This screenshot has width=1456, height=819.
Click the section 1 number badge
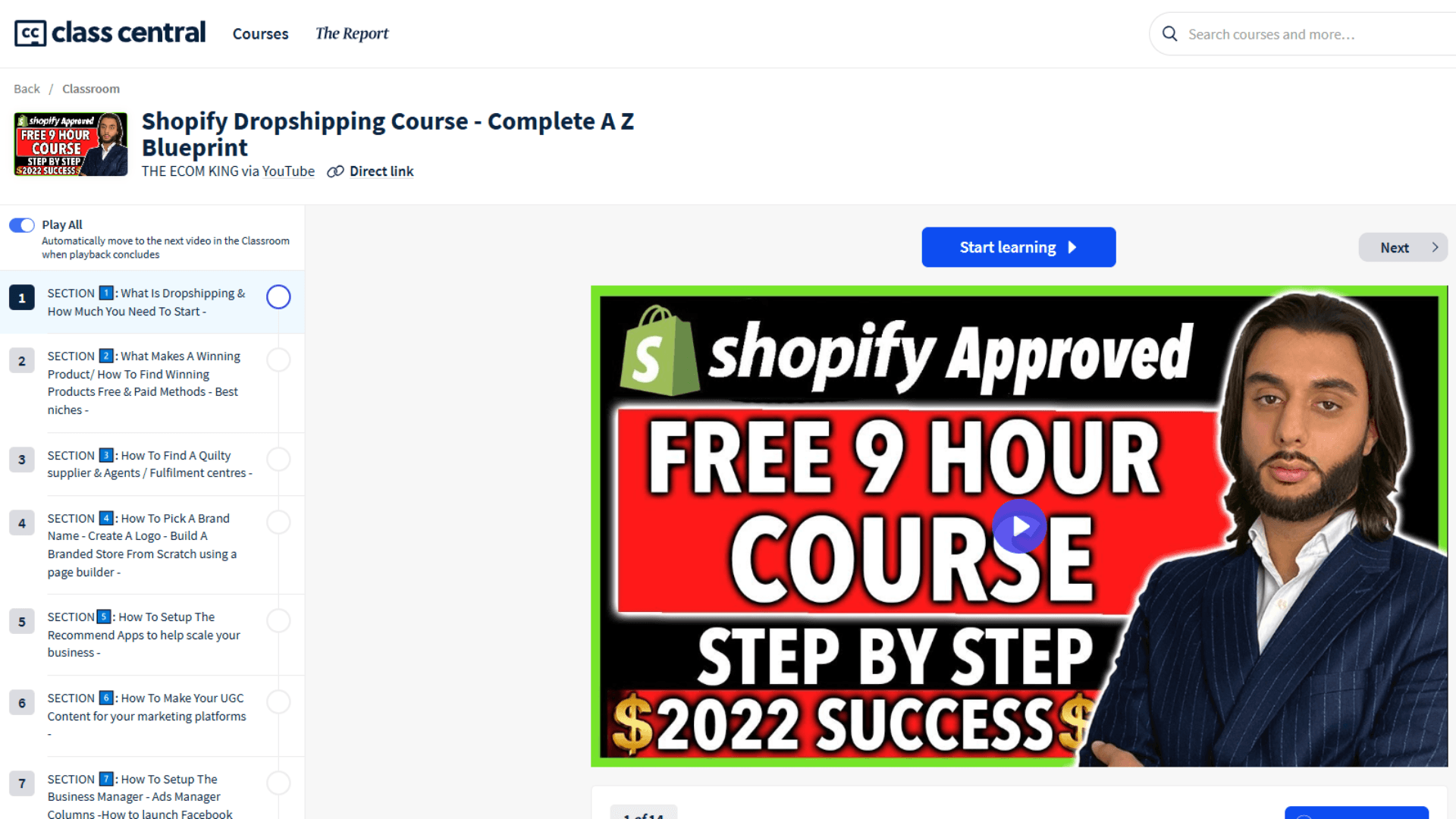[22, 298]
